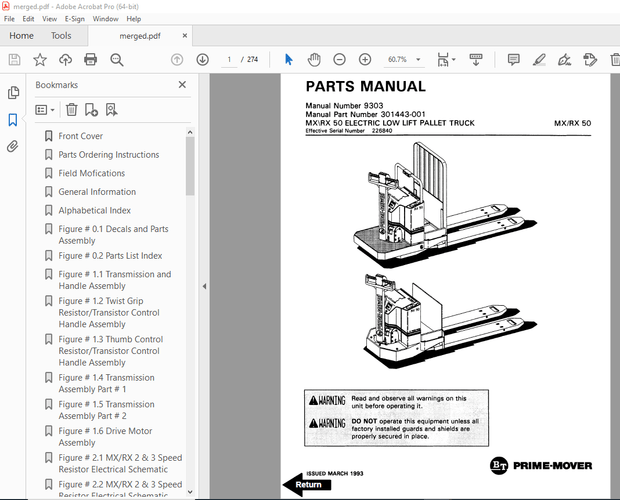The height and width of the screenshot is (500, 620).
Task: Open Parts Ordering Instructions bookmark
Action: coord(109,155)
